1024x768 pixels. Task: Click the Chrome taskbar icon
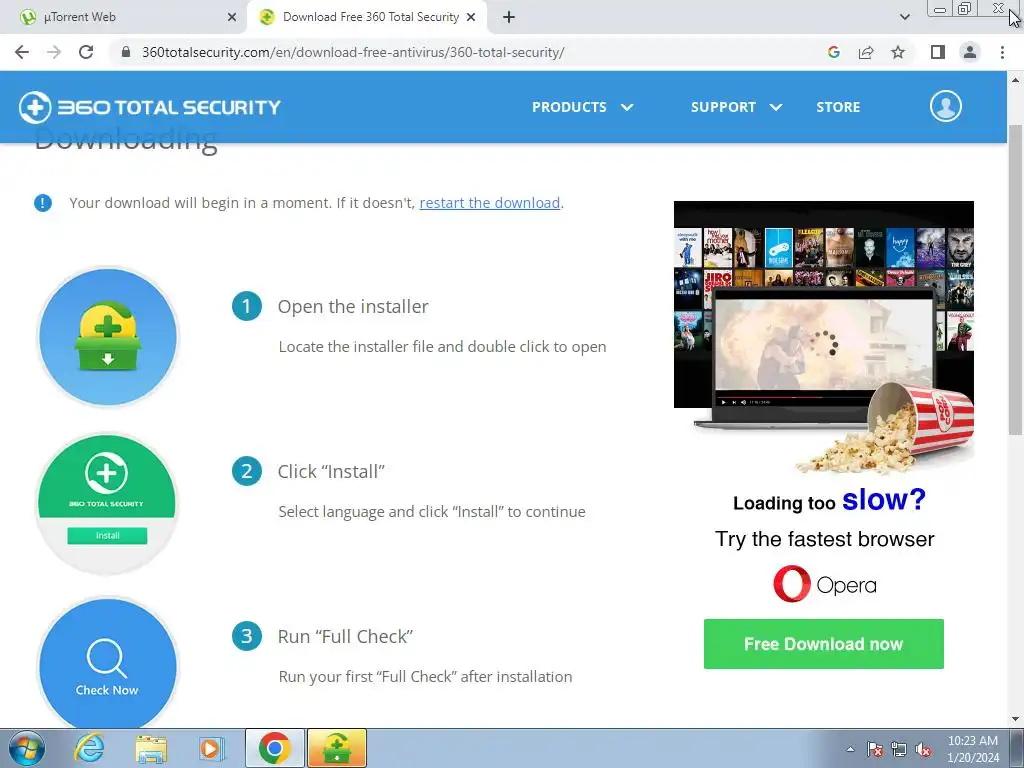coord(274,748)
